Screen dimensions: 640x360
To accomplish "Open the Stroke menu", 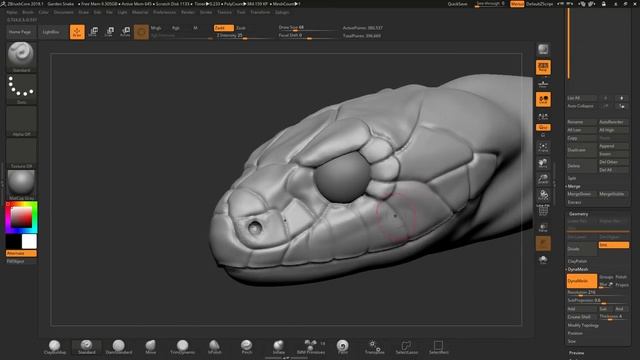I will (x=206, y=12).
